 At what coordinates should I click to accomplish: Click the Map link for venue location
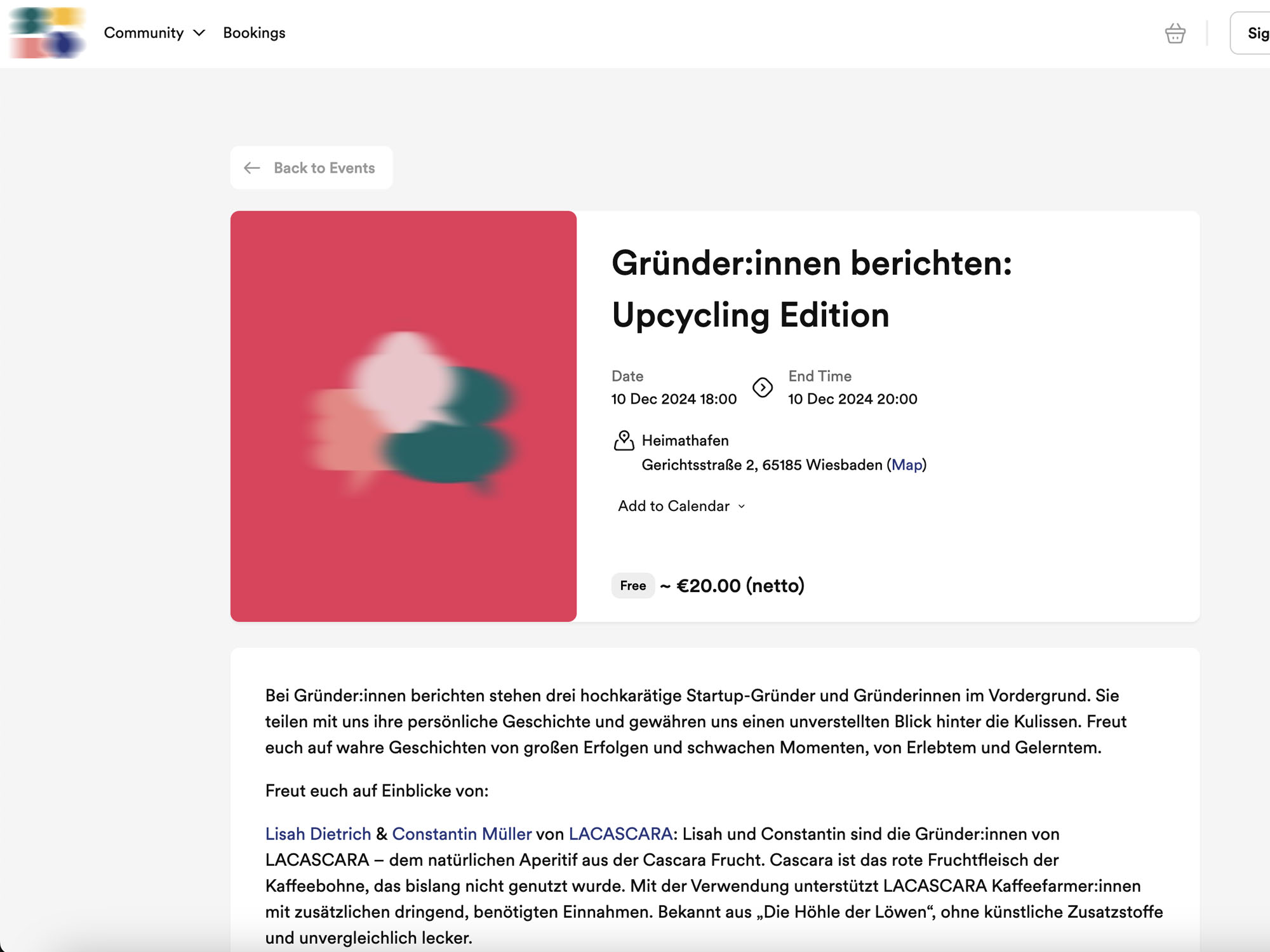[x=905, y=465]
